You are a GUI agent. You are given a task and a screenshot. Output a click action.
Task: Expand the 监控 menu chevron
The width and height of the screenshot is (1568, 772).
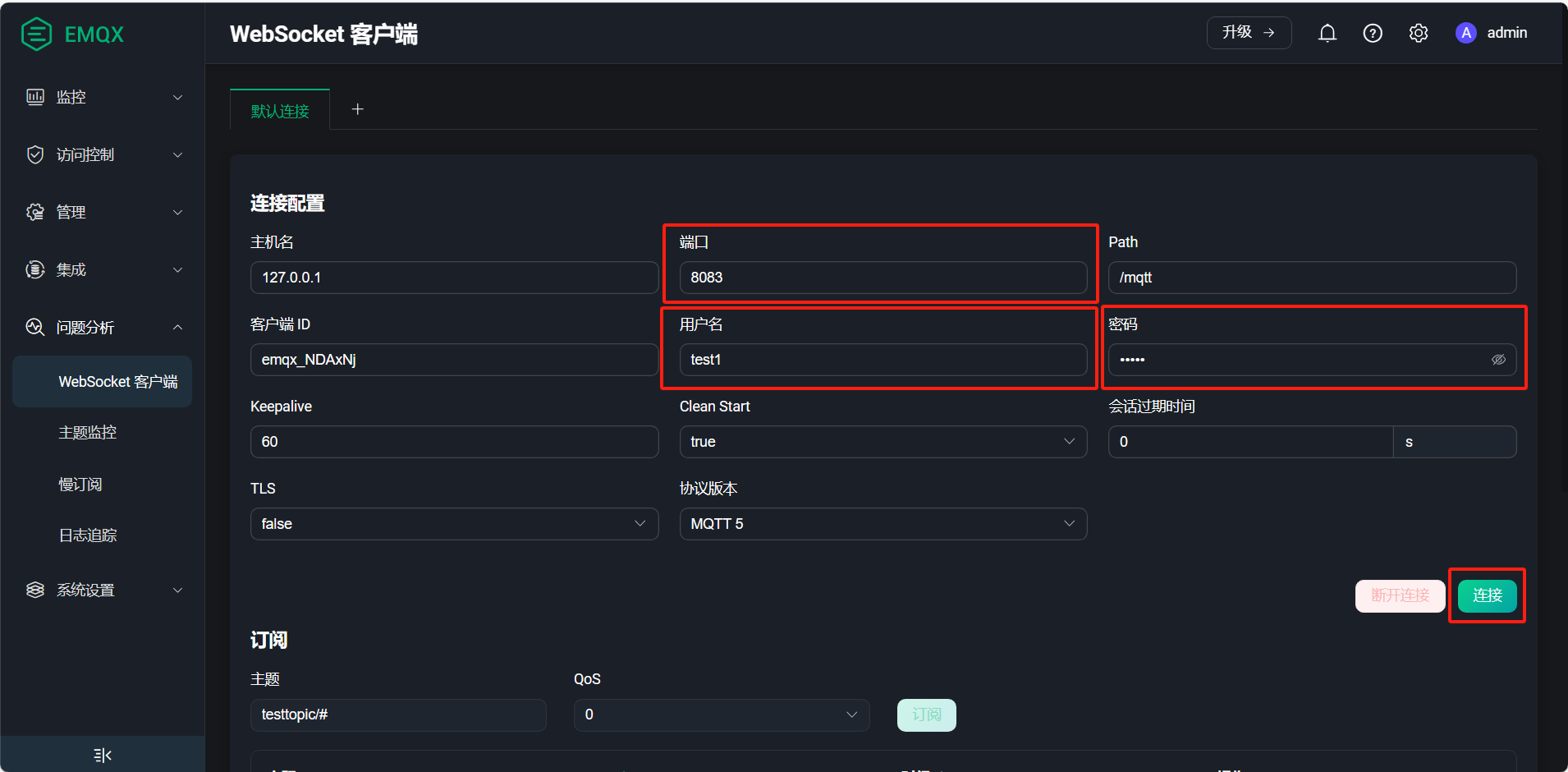pyautogui.click(x=177, y=97)
